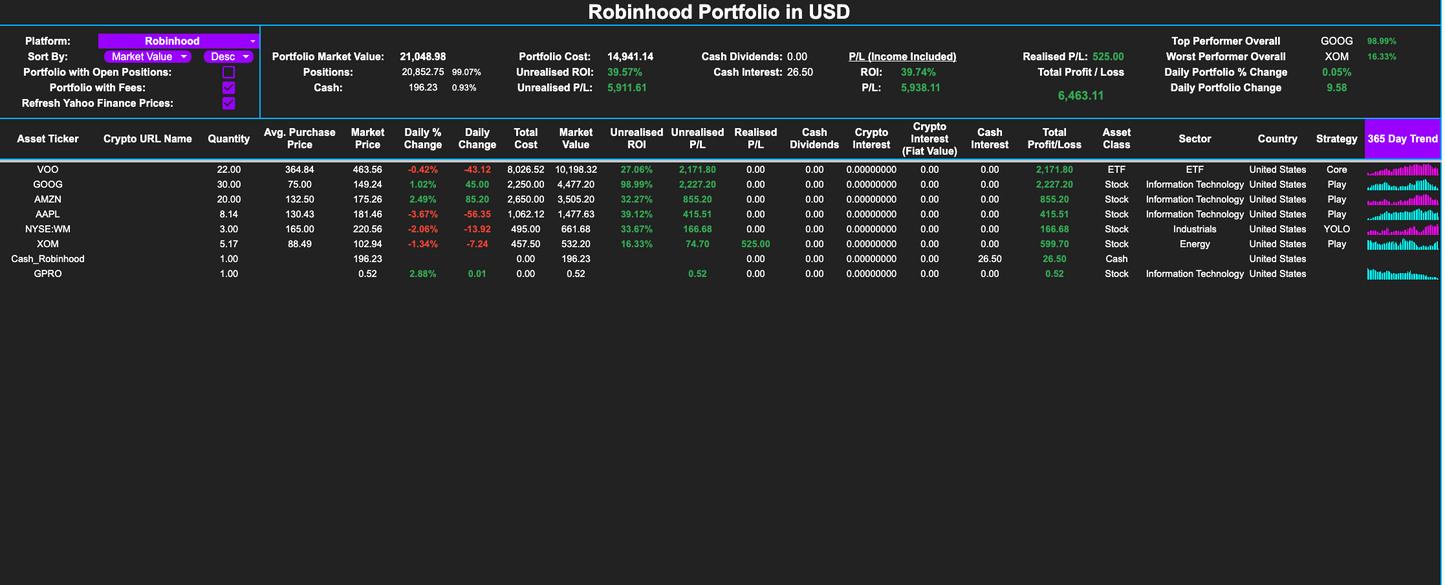Select the VOO ticker cell
This screenshot has height=585, width=1445.
coord(48,170)
